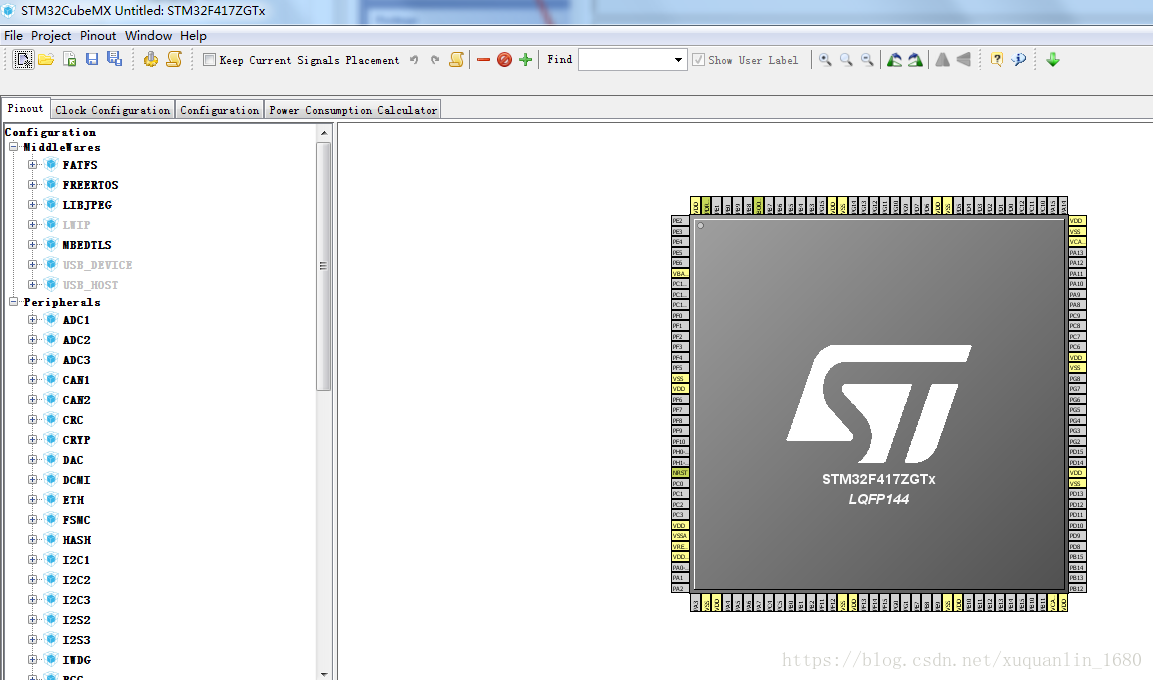
Task: Expand the ETH peripheral node
Action: coord(32,499)
